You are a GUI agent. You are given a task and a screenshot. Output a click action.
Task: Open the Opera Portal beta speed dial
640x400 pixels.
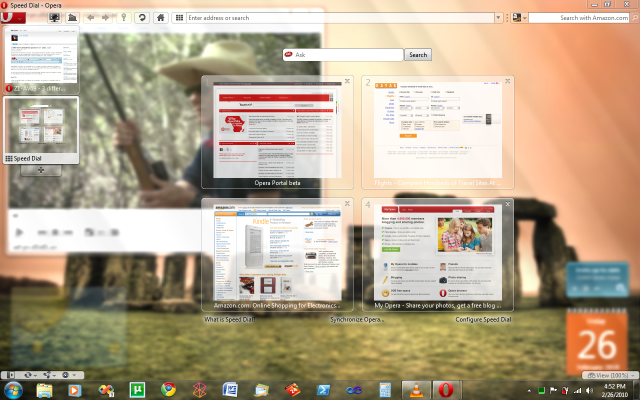click(x=277, y=130)
